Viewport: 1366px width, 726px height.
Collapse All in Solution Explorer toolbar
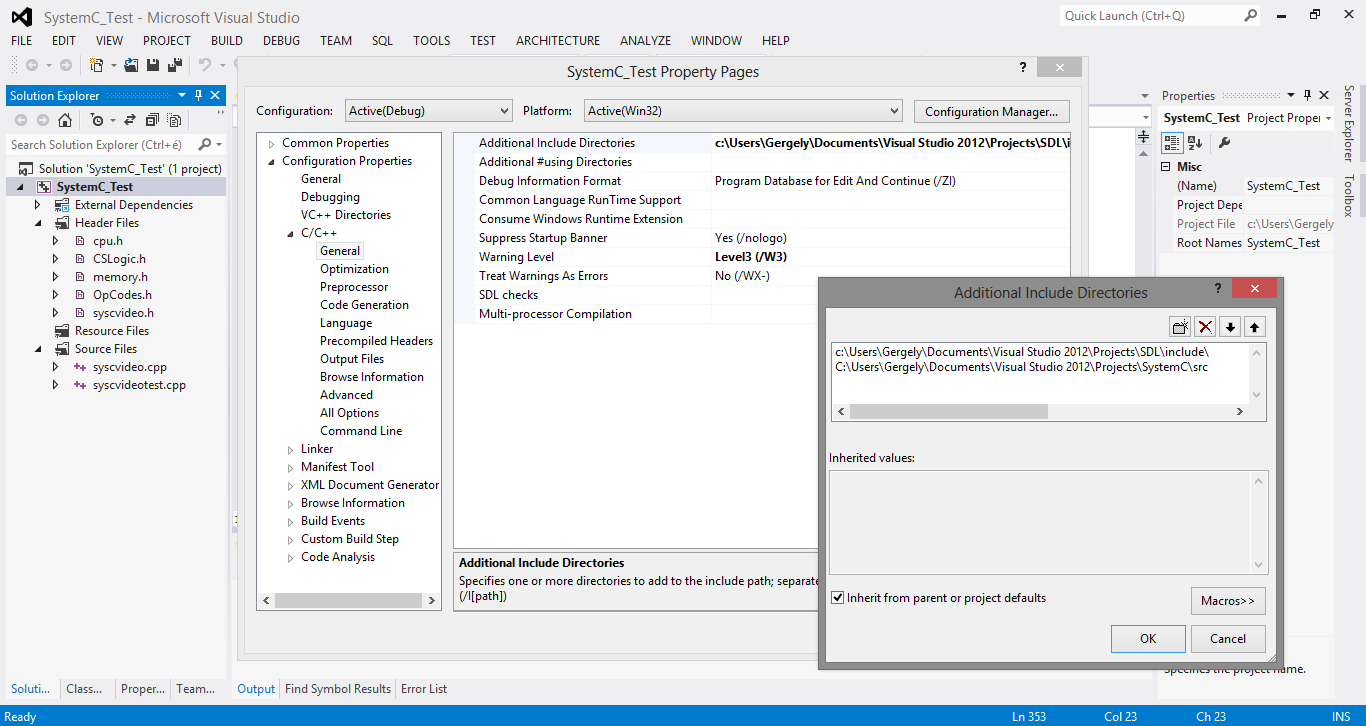tap(152, 120)
